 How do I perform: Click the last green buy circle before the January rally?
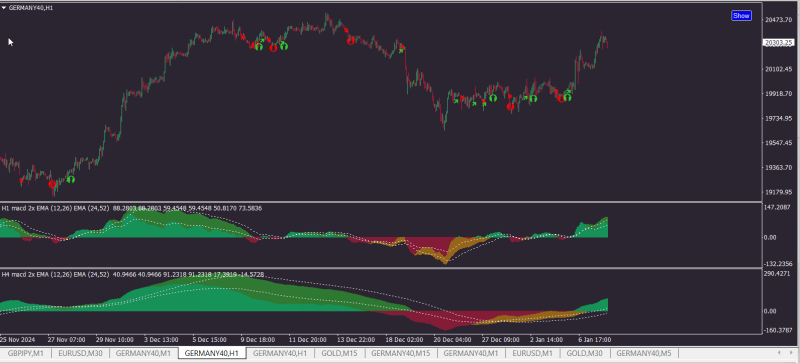567,97
